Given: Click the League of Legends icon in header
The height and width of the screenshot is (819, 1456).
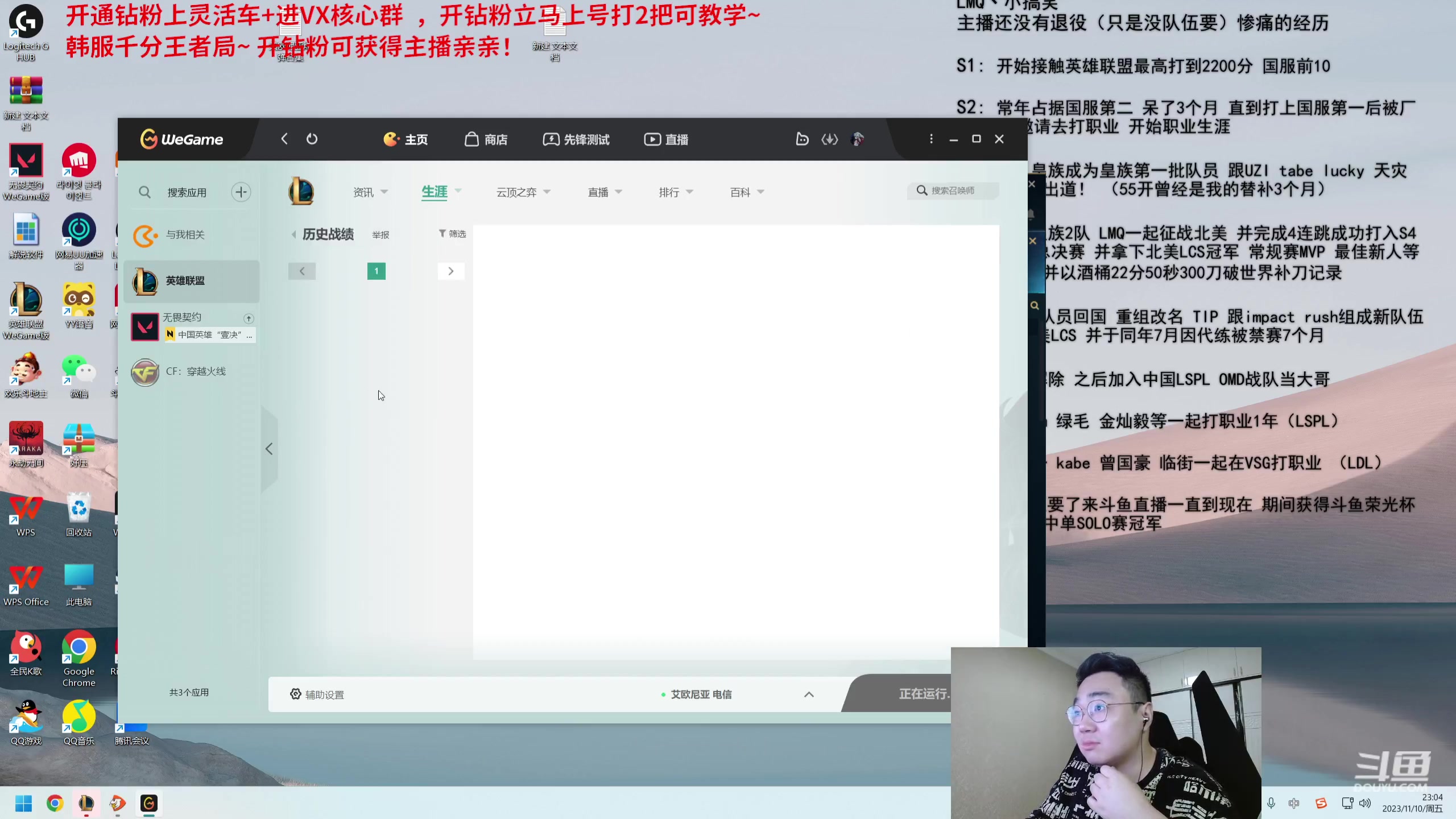Looking at the screenshot, I should 301,191.
